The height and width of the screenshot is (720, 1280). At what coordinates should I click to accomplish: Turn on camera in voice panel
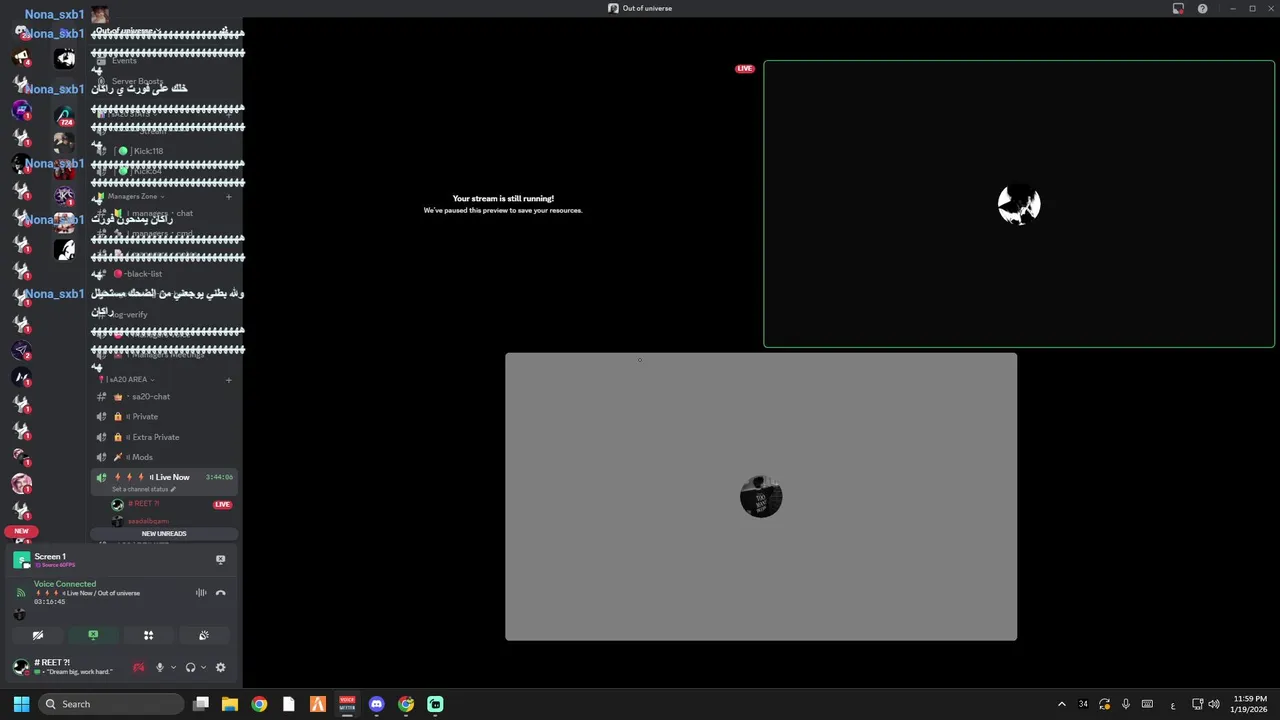[x=38, y=635]
